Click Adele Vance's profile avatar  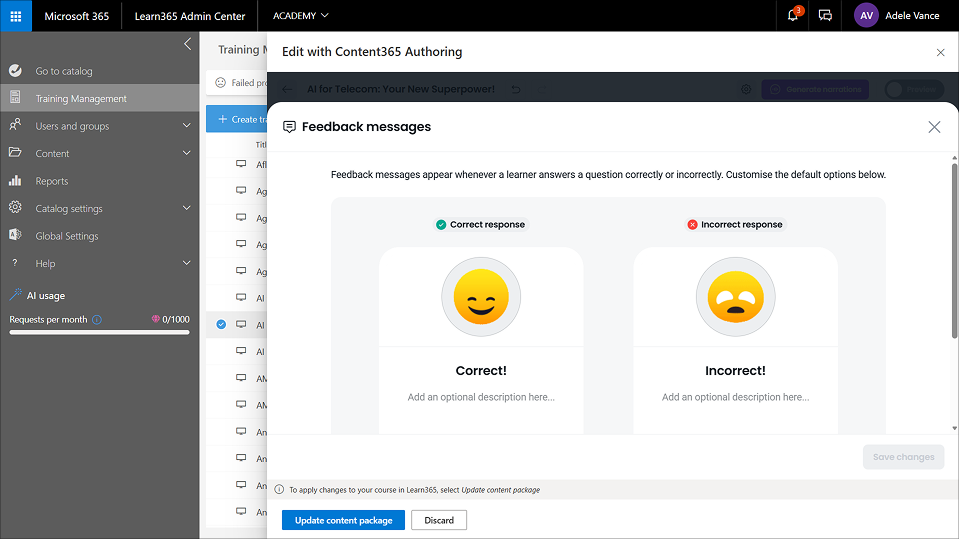click(x=866, y=16)
